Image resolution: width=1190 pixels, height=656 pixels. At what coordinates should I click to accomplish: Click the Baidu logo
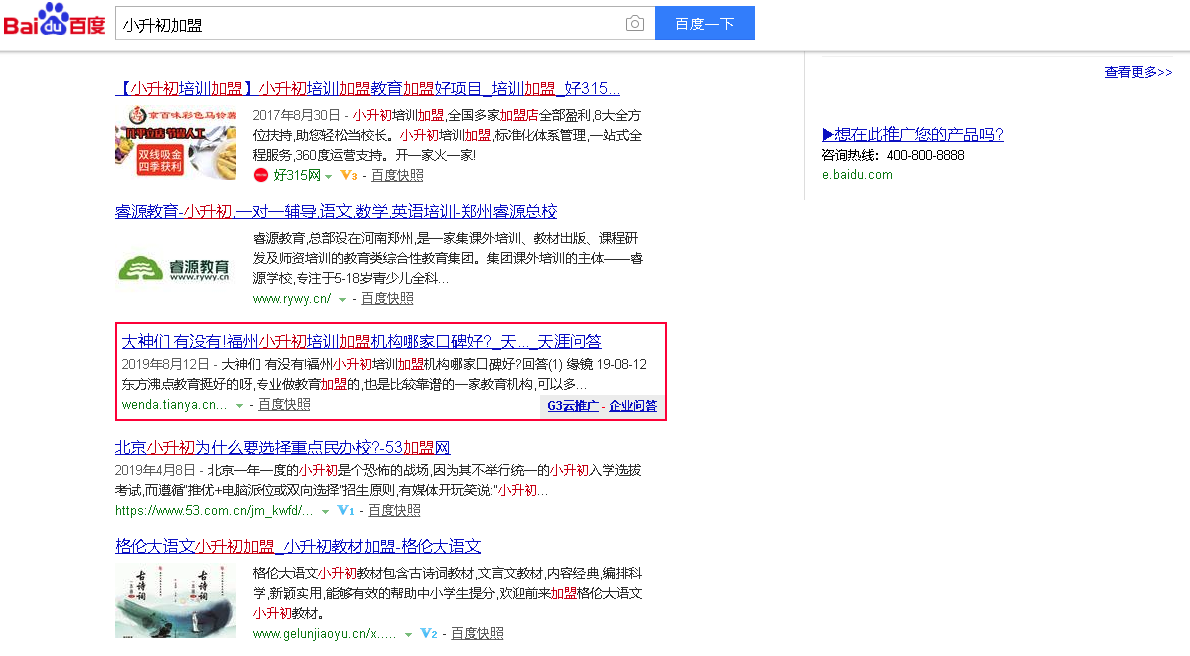pos(55,20)
